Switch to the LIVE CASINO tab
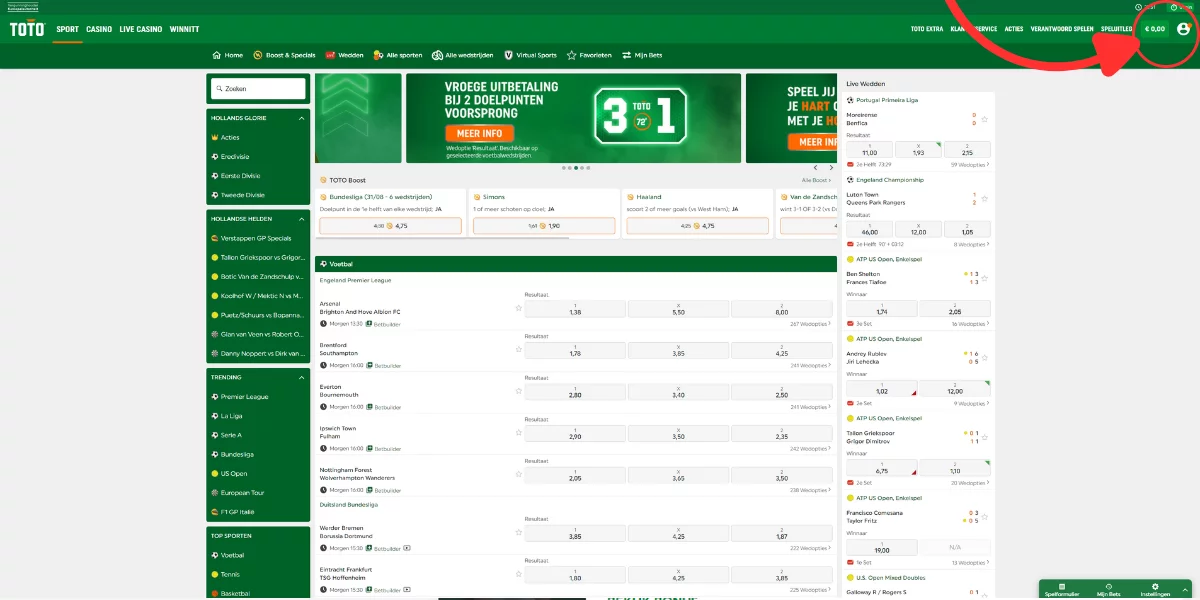The width and height of the screenshot is (1200, 600). click(141, 29)
